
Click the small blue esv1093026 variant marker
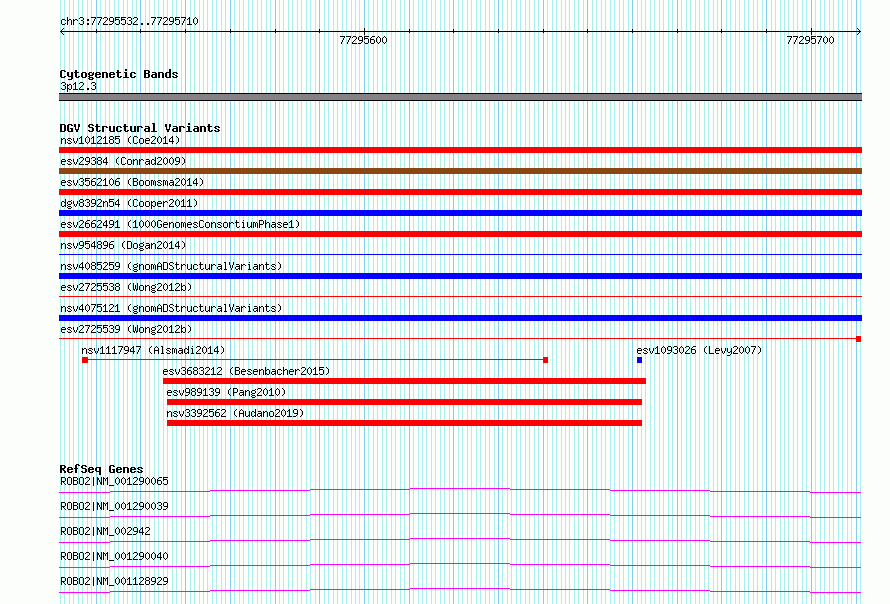639,360
